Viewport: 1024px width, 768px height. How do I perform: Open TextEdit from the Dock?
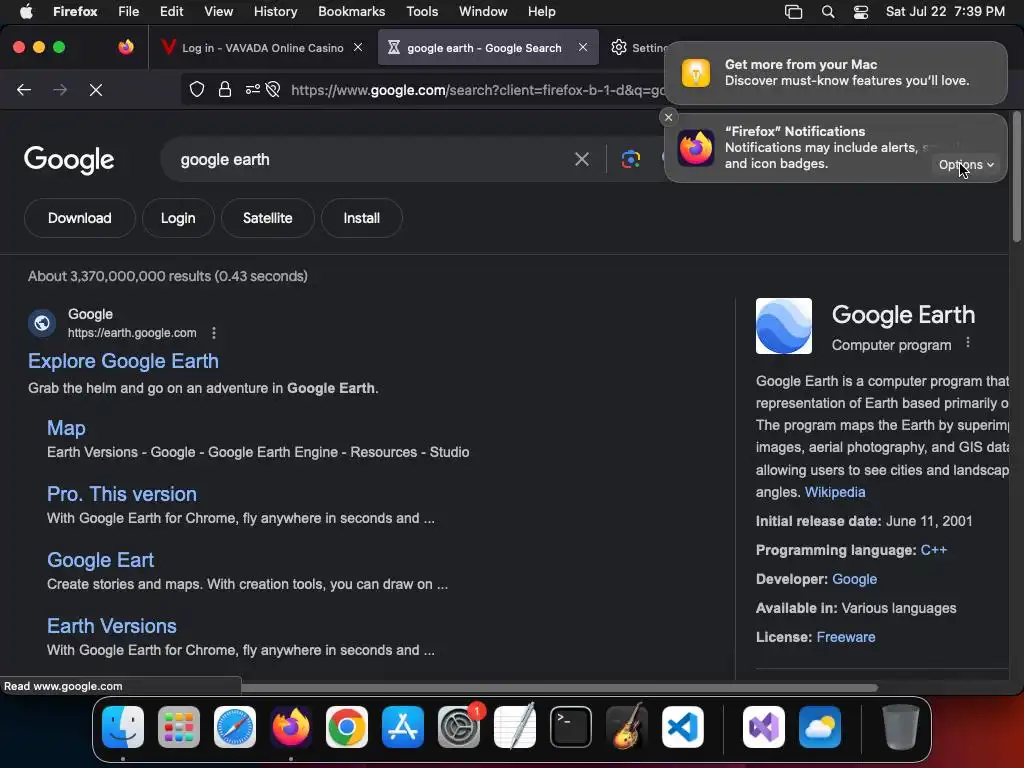(x=515, y=727)
